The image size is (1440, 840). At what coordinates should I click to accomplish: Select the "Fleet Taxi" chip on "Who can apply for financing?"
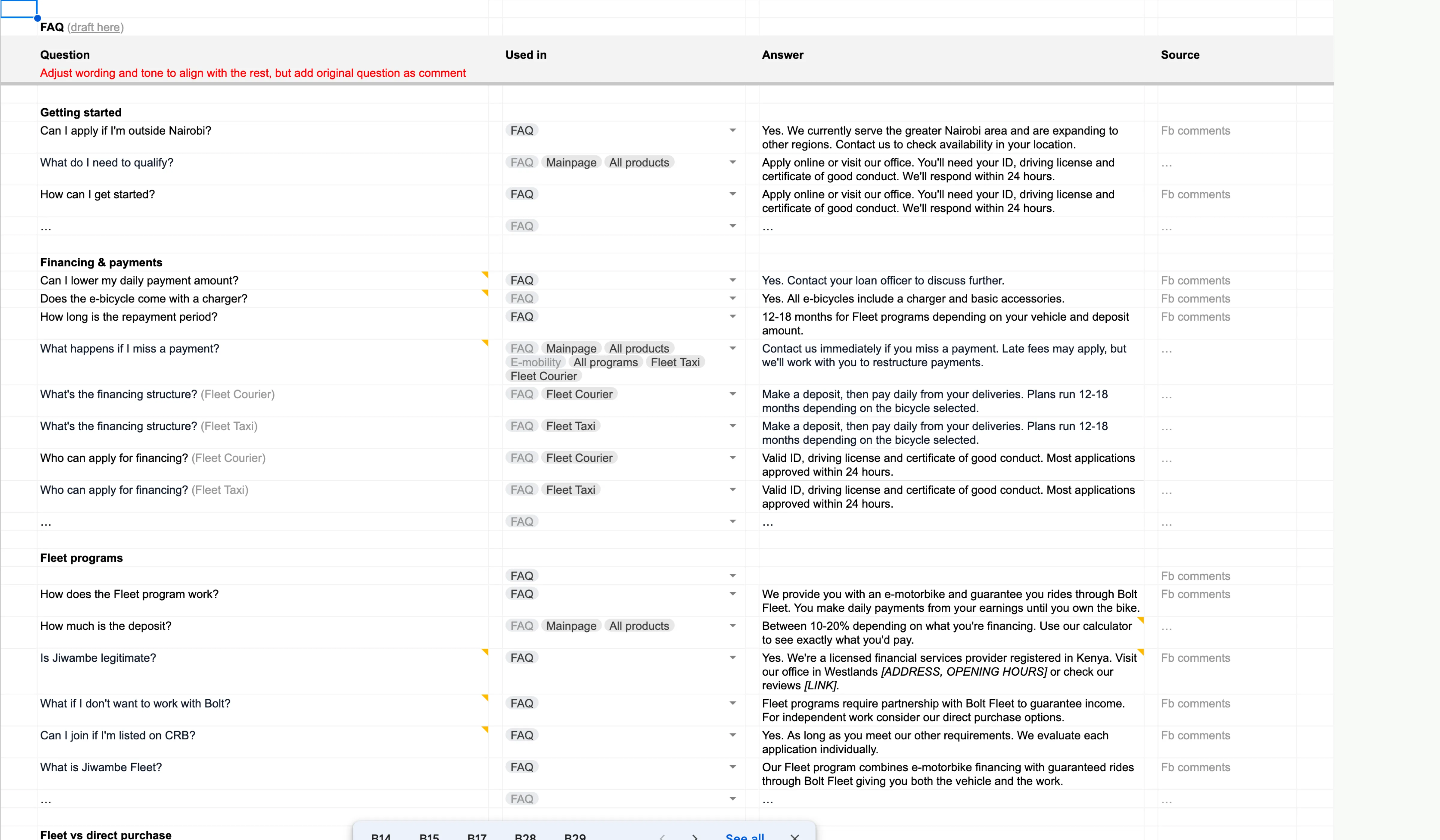(x=571, y=490)
